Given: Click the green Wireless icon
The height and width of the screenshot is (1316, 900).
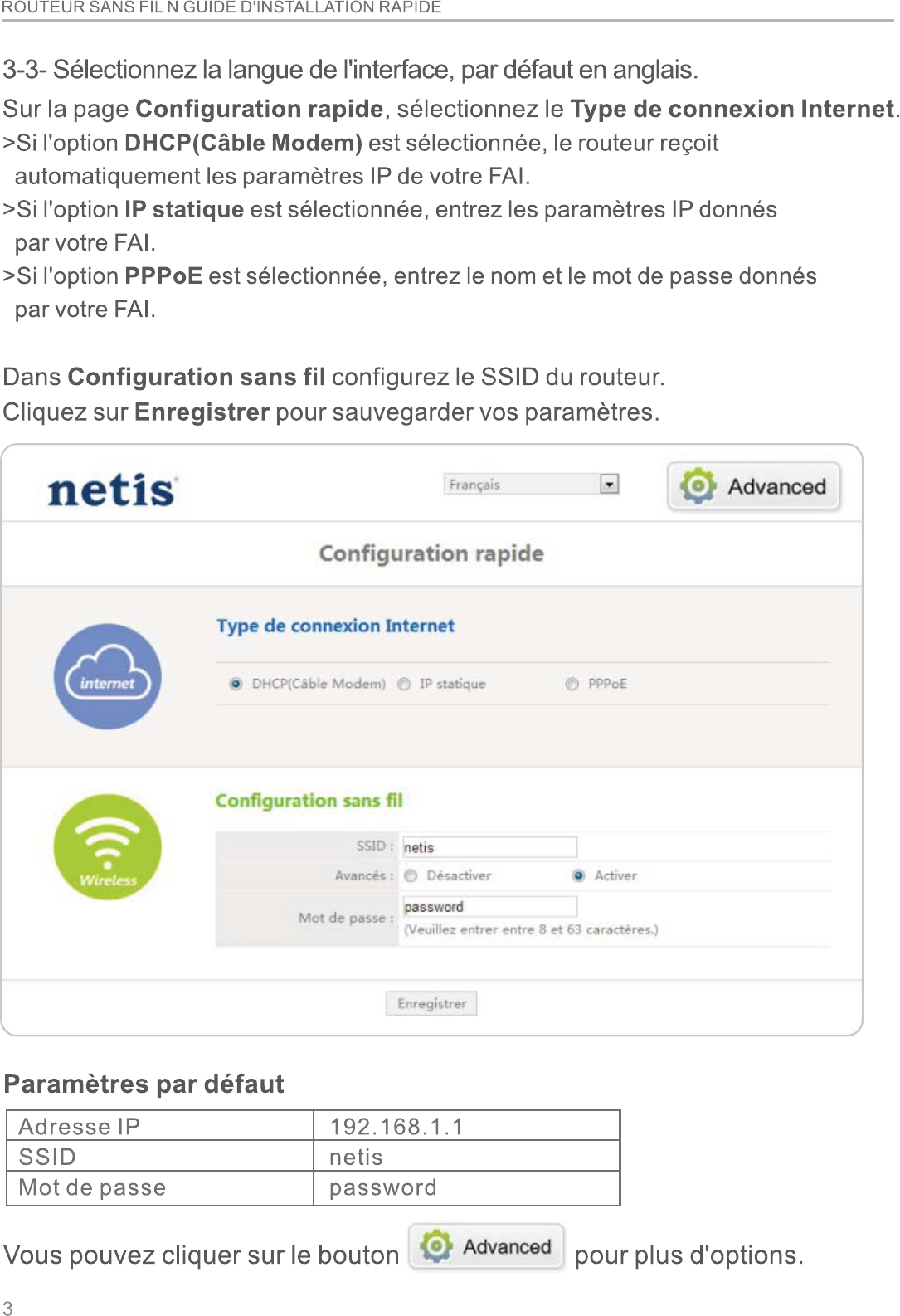Looking at the screenshot, I should [108, 847].
